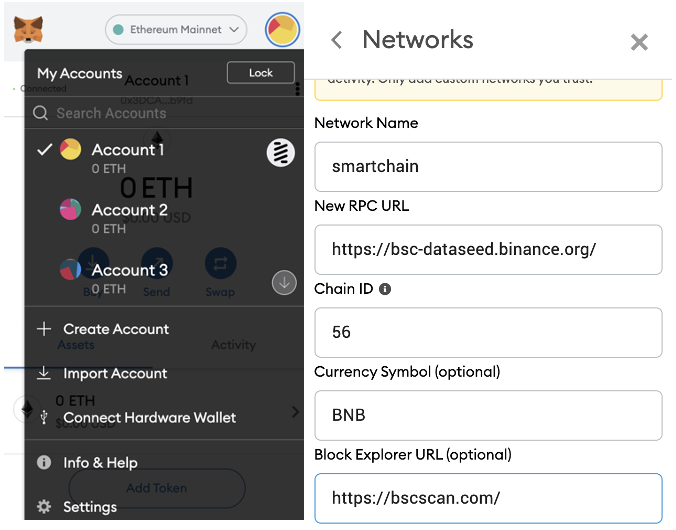Viewport: 676px width, 530px height.
Task: Expand Connect Hardware Wallet chevron
Action: (x=295, y=412)
